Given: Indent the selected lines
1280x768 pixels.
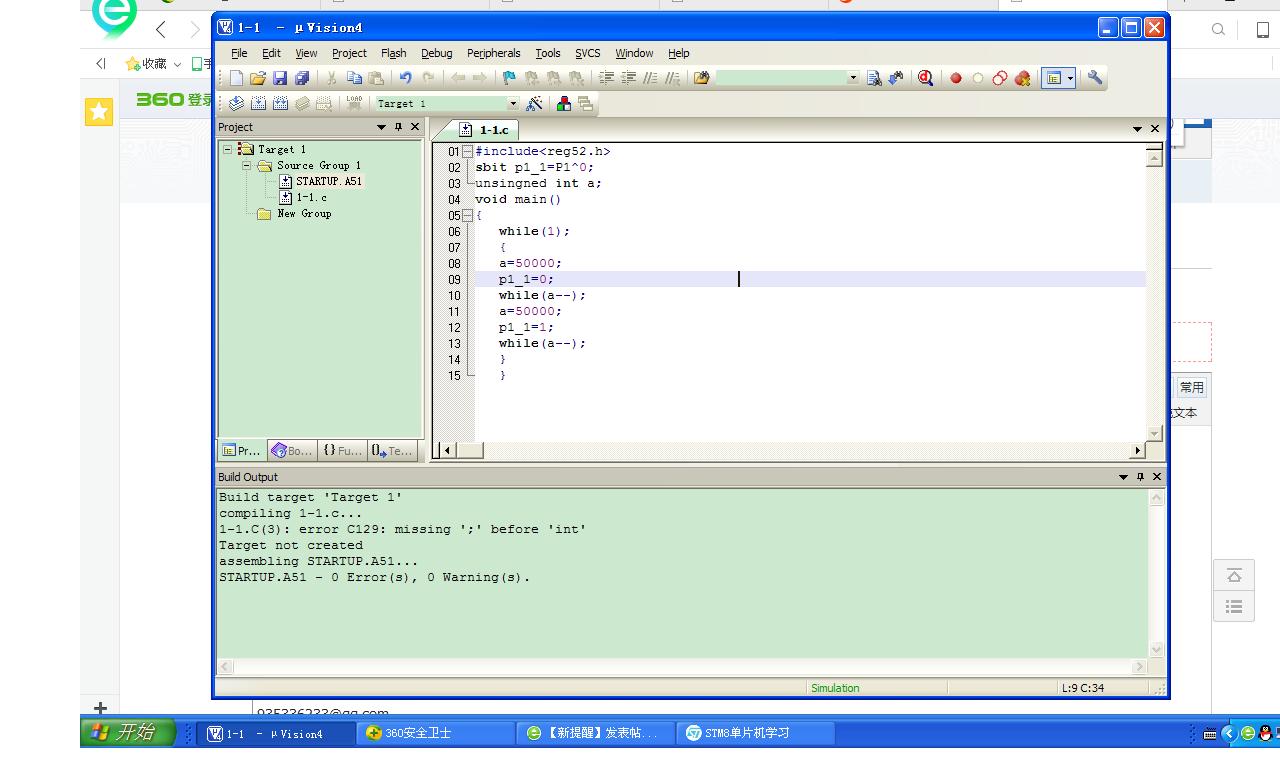Looking at the screenshot, I should pos(606,78).
